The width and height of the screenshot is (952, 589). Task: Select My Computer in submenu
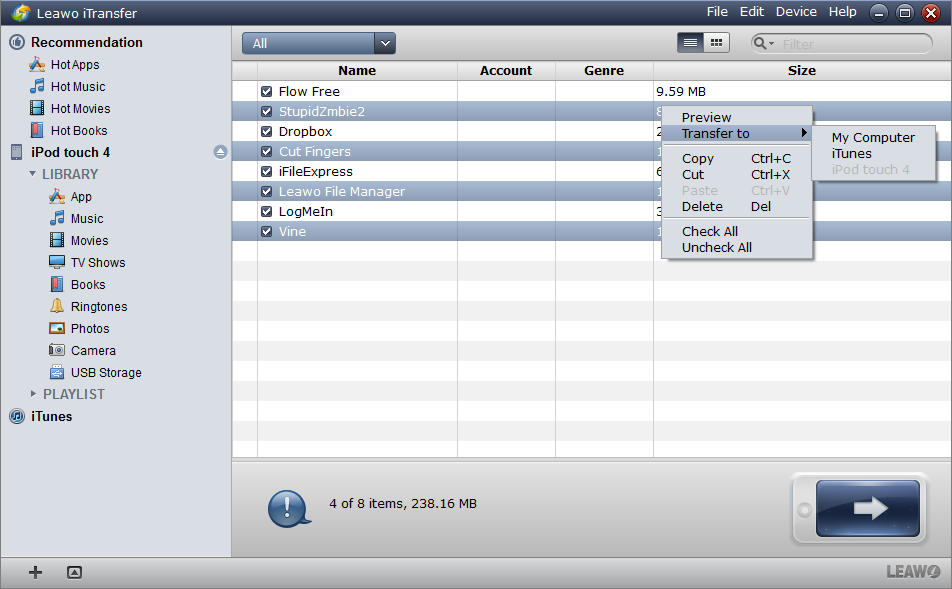(873, 137)
